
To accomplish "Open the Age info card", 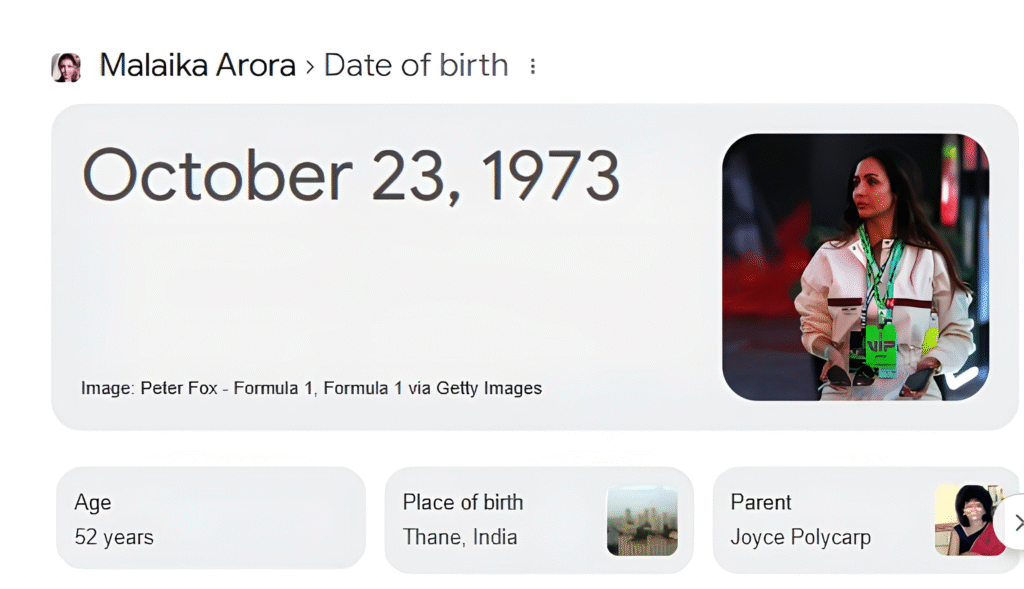I will point(210,519).
